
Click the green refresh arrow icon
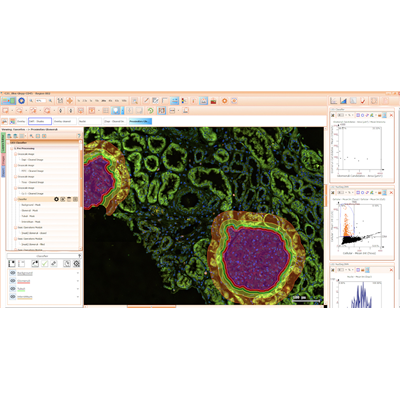[x=150, y=111]
